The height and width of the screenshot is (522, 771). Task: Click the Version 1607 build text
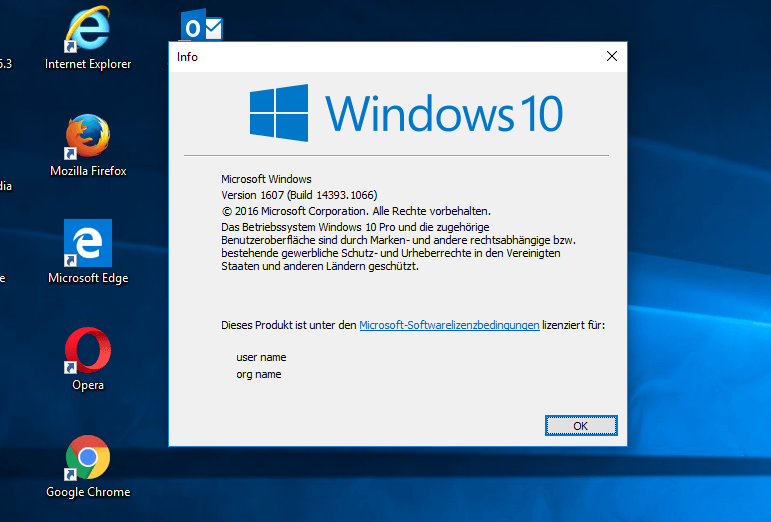tap(298, 194)
